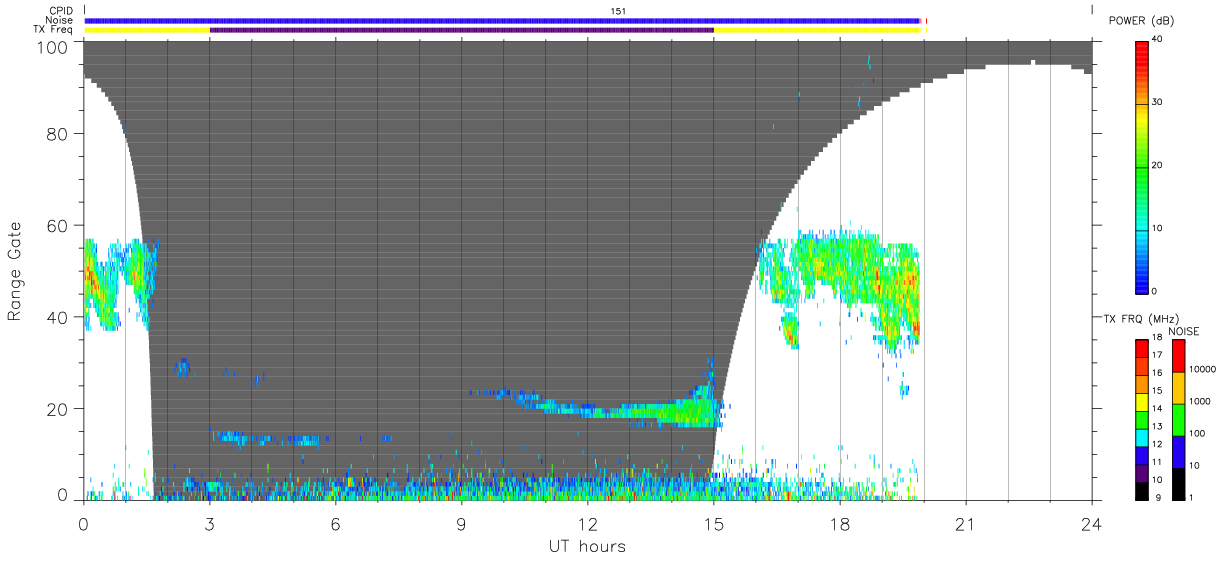Click the CPID value 151
Image resolution: width=1228 pixels, height=567 pixels.
pyautogui.click(x=618, y=11)
